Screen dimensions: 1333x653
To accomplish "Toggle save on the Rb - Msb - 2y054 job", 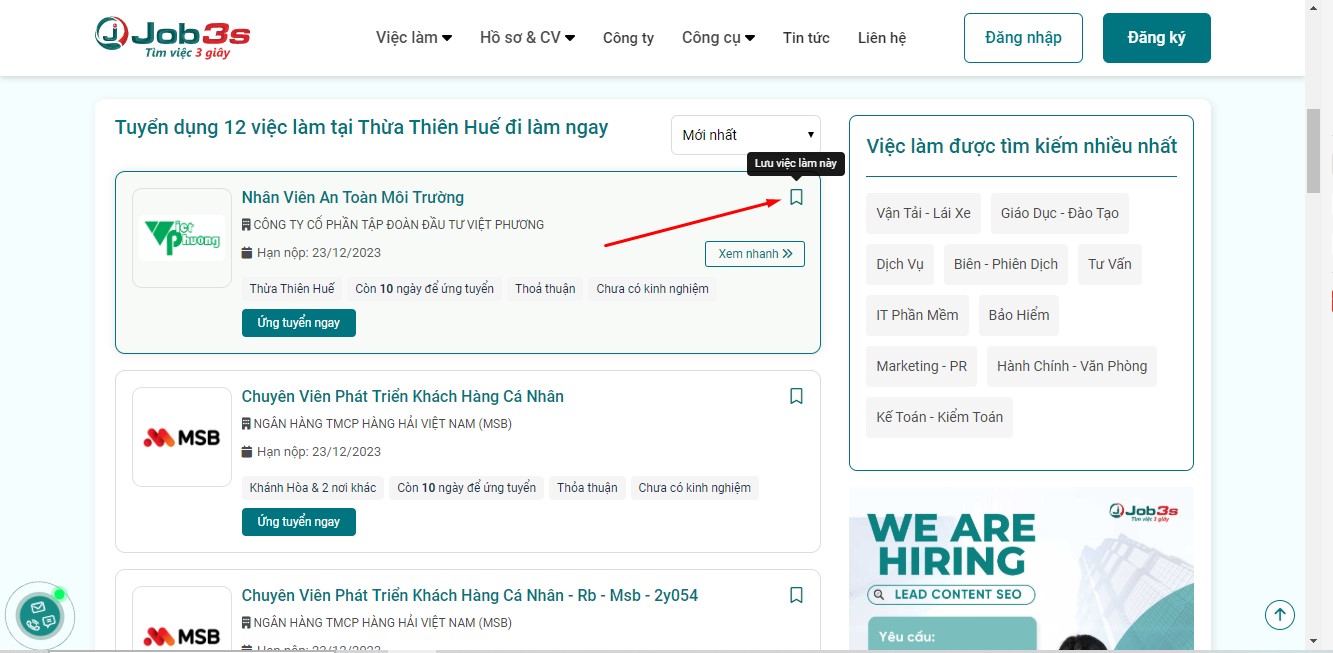I will (x=796, y=595).
